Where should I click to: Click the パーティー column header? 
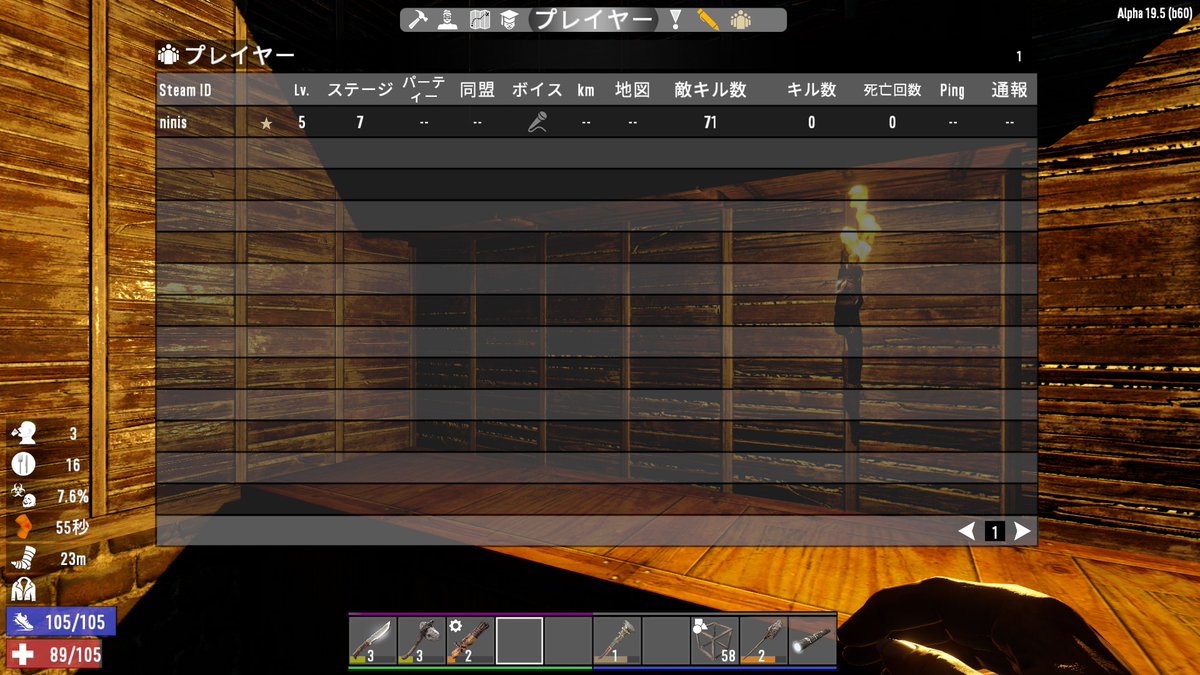[x=424, y=89]
